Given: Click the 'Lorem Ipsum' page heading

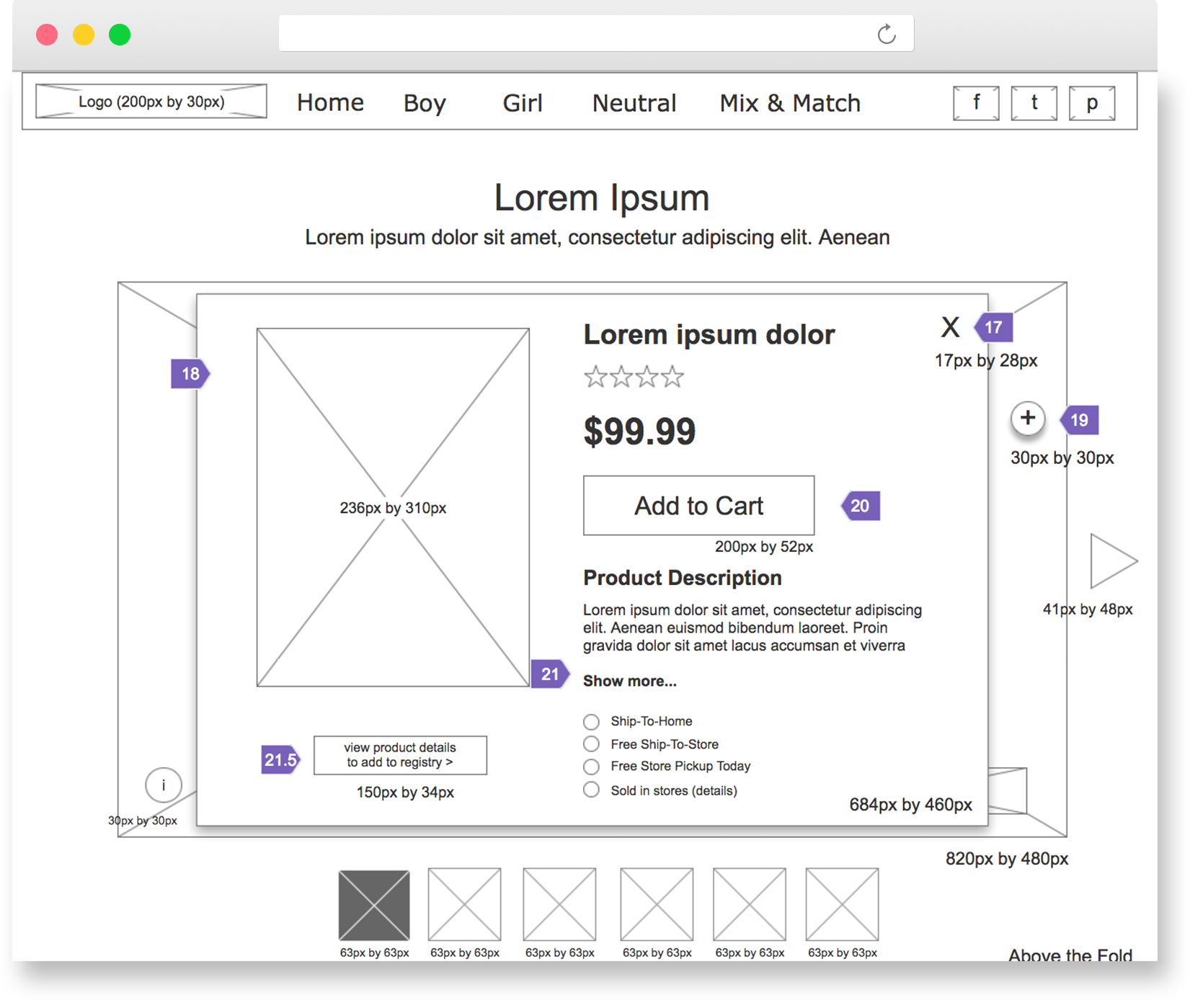Looking at the screenshot, I should (x=602, y=197).
